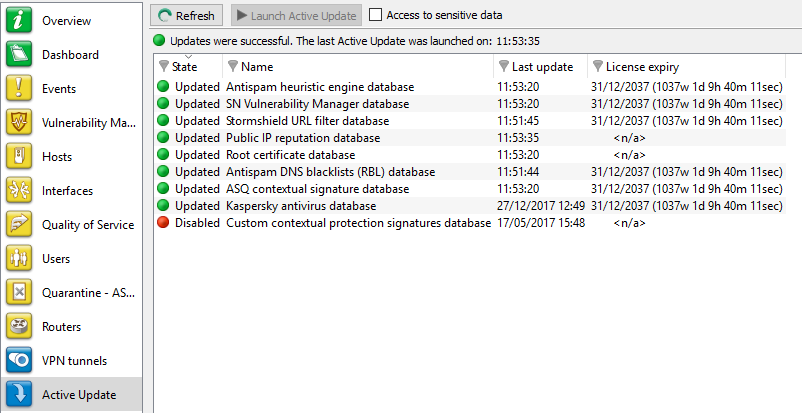Click last update time 11:53:35 in Public IP row
This screenshot has height=413, width=802.
click(518, 138)
